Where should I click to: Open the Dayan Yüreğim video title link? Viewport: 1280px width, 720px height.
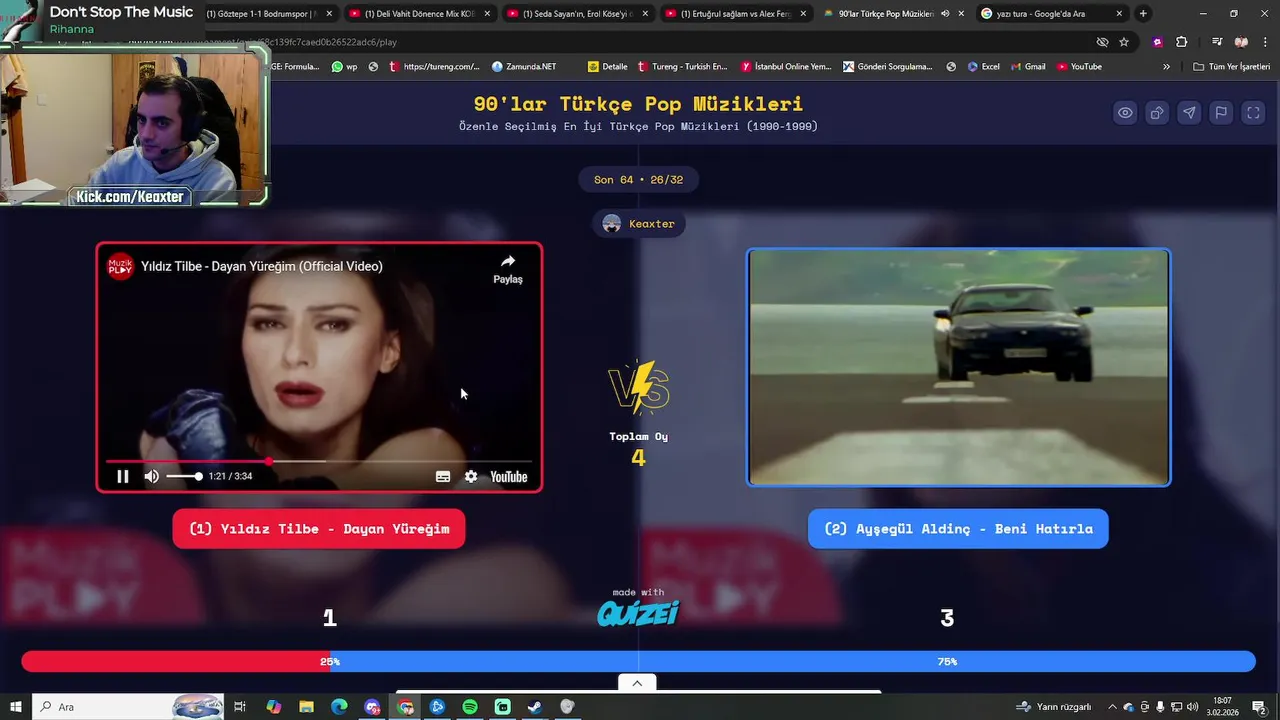point(262,266)
